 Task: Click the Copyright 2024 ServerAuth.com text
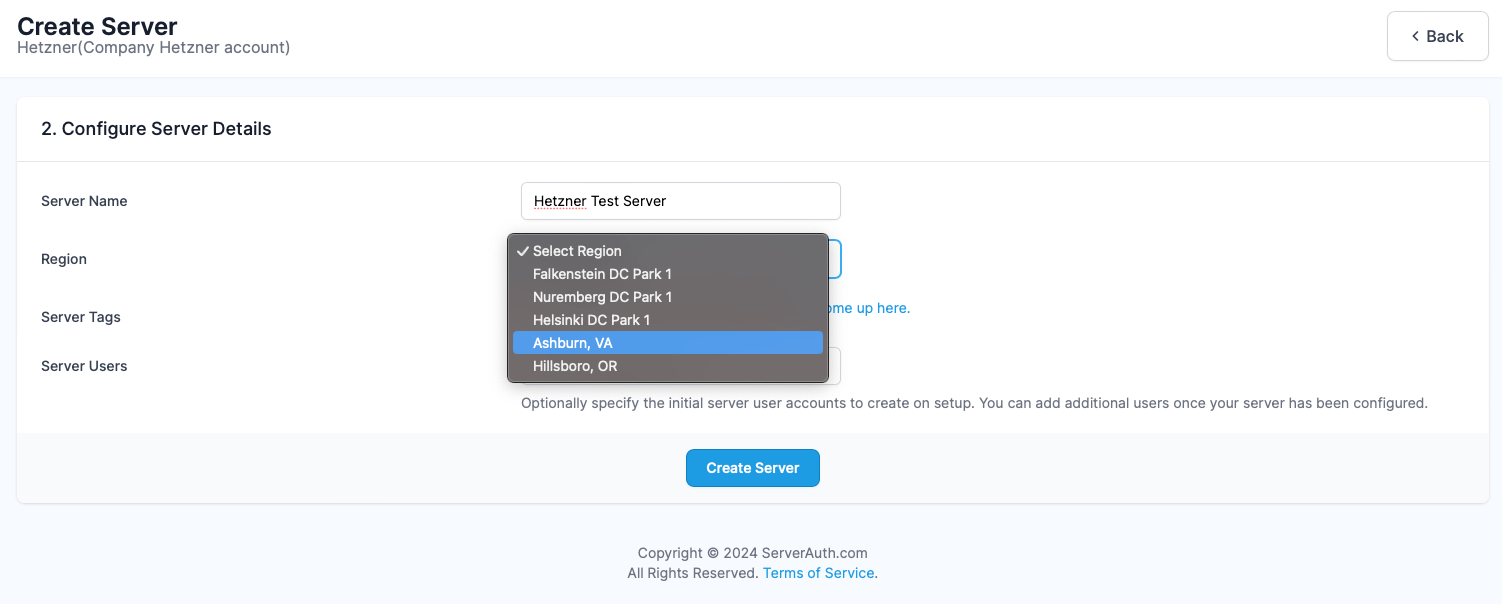pos(753,553)
